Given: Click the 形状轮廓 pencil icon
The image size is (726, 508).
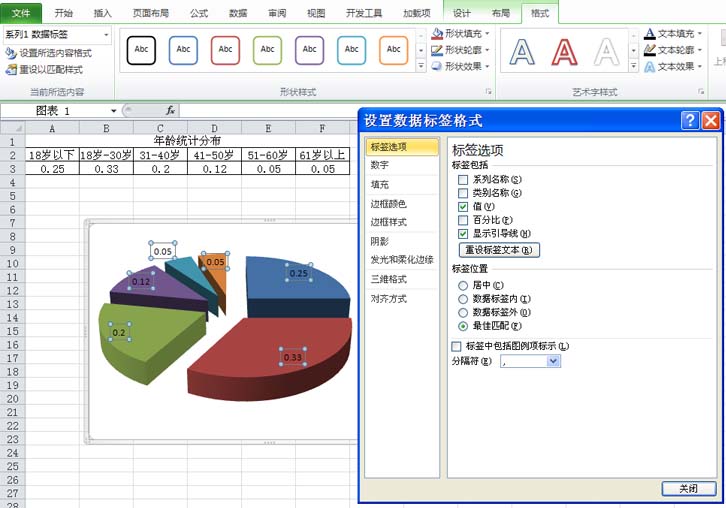Looking at the screenshot, I should (x=437, y=50).
